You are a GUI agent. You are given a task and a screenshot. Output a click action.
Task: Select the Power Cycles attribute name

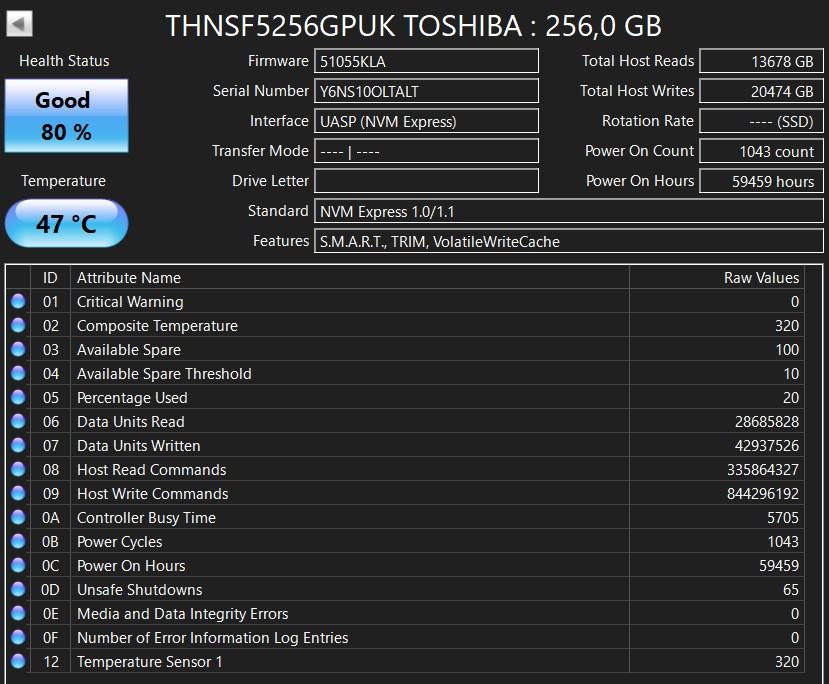tap(119, 542)
